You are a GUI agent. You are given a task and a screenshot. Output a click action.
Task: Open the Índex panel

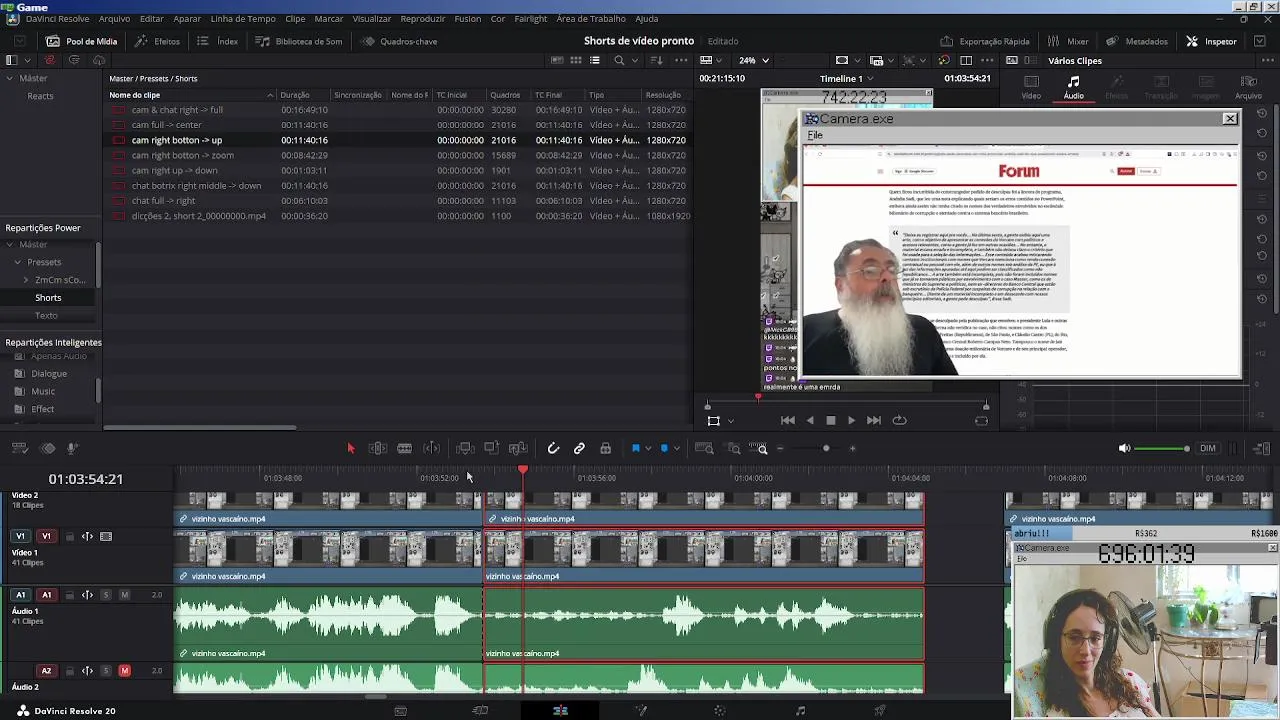218,42
